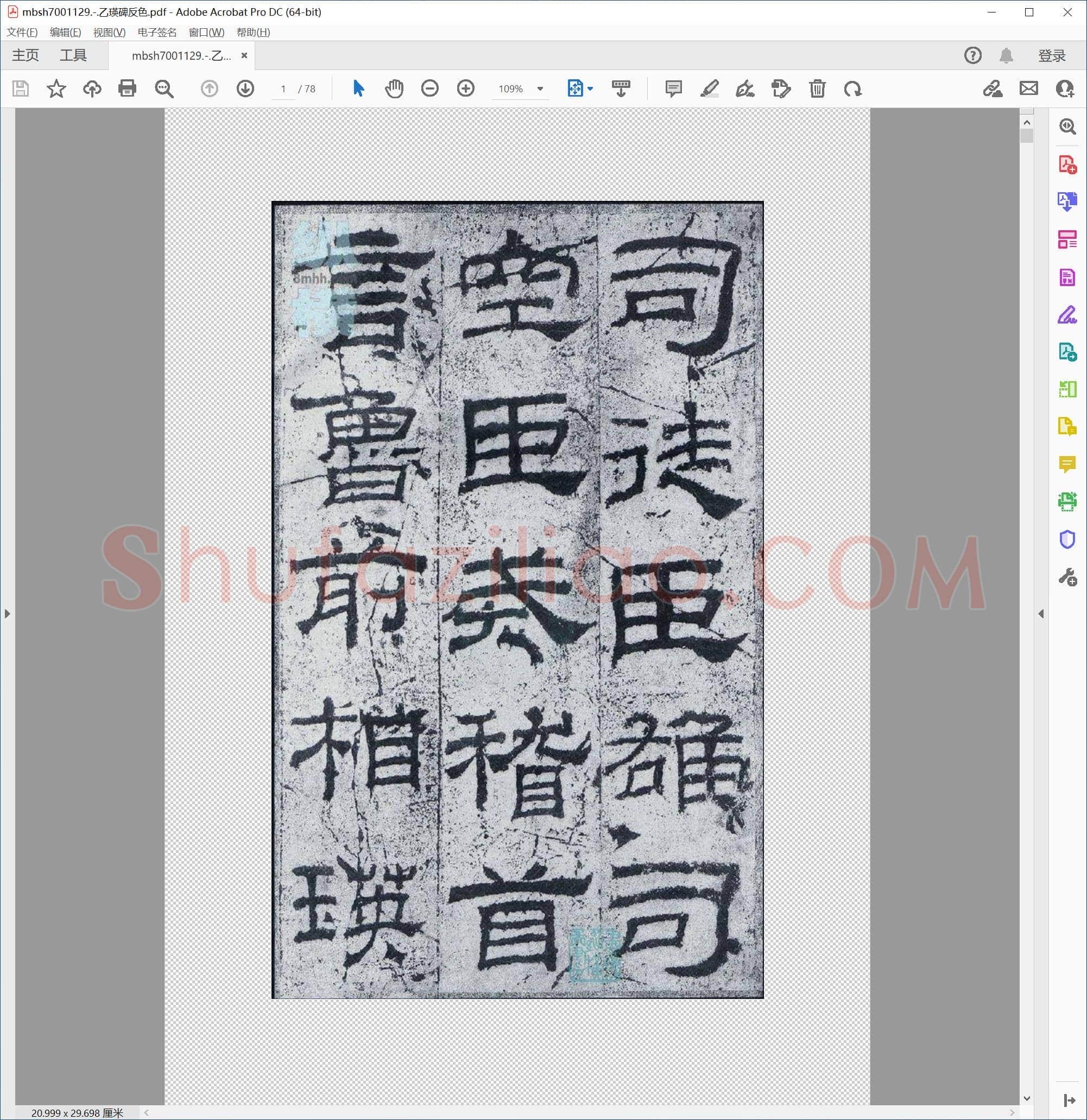Click the horizontal scrollbar left arrow
Screen dimensions: 1087x1120
pos(147,1112)
